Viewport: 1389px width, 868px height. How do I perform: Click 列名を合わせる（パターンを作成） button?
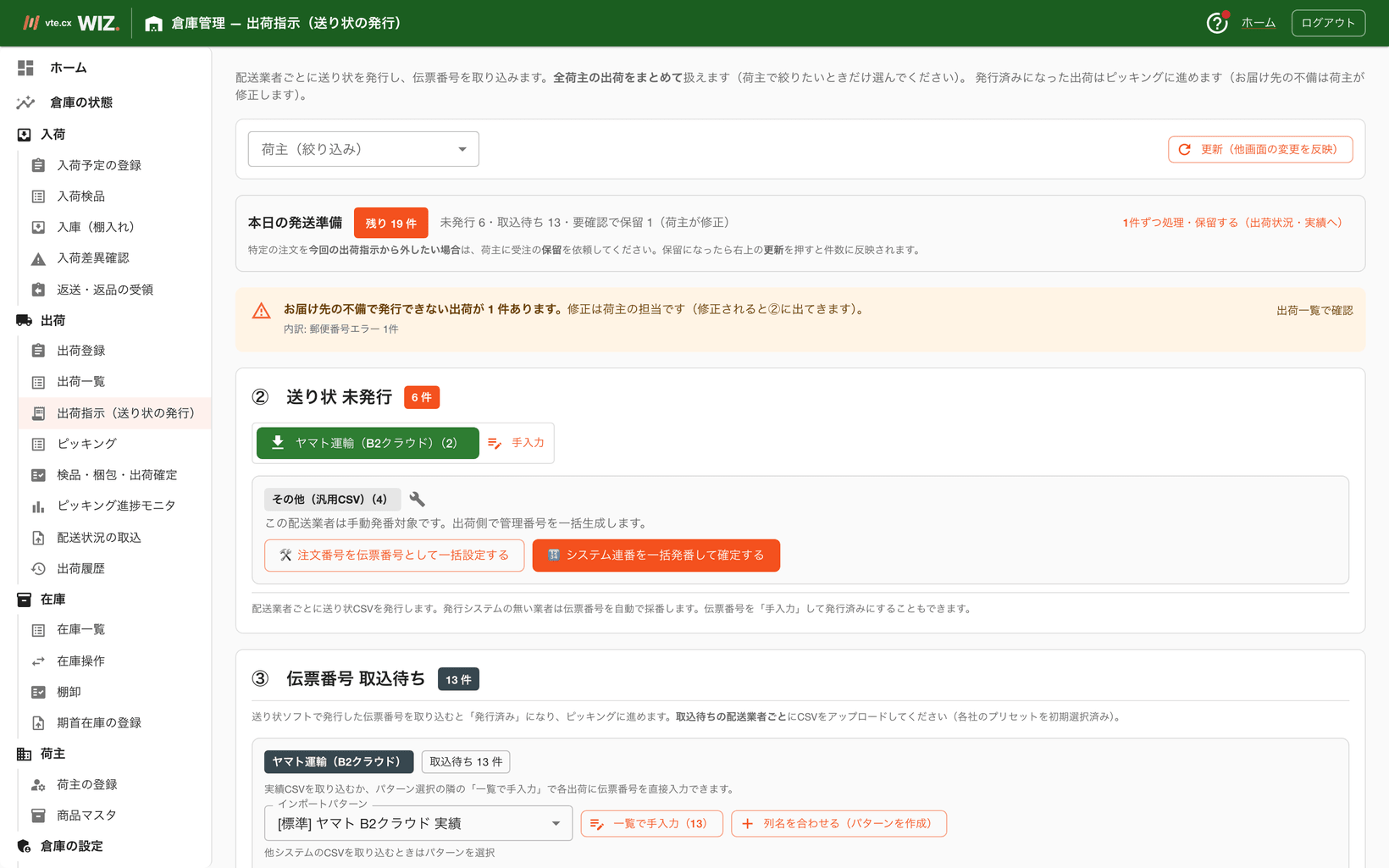click(838, 823)
